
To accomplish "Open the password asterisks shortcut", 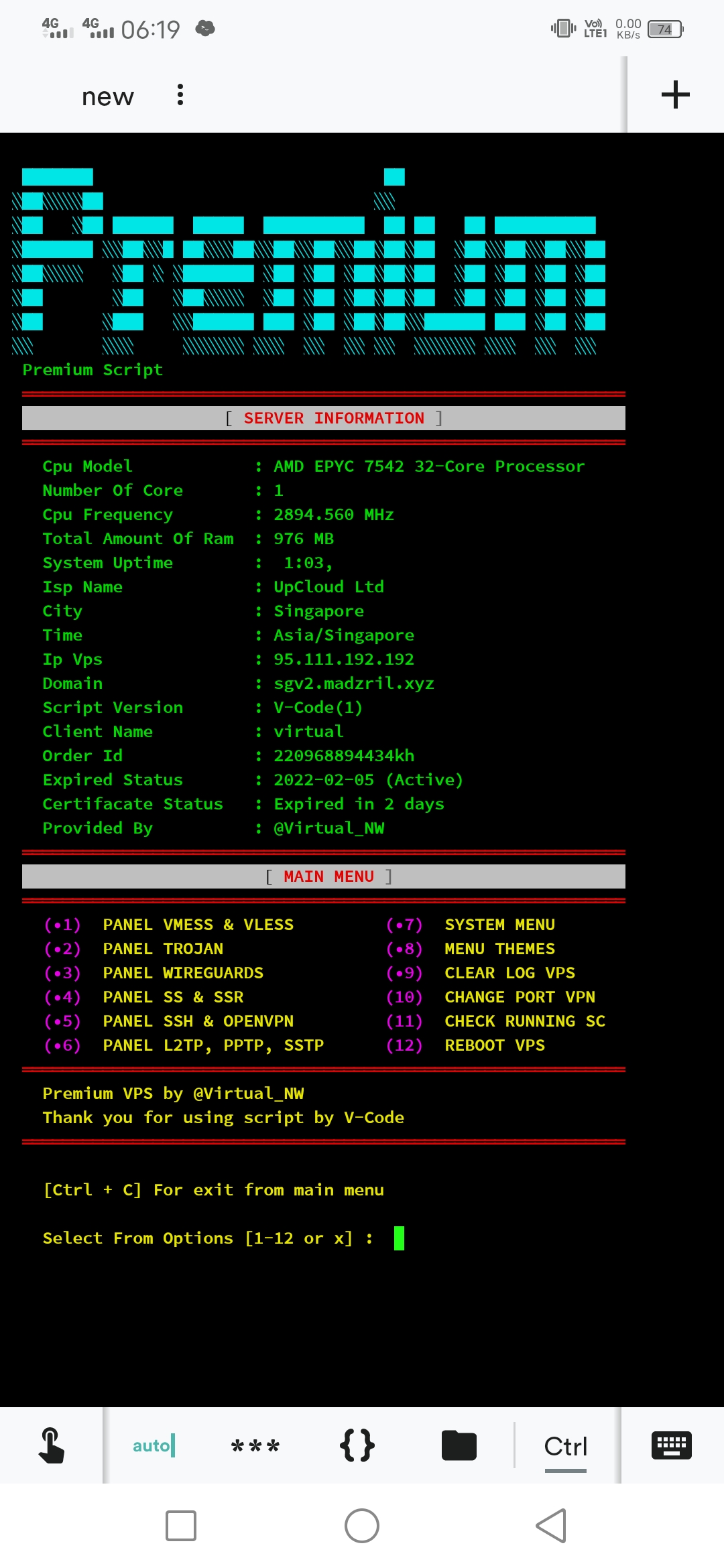I will (255, 1446).
